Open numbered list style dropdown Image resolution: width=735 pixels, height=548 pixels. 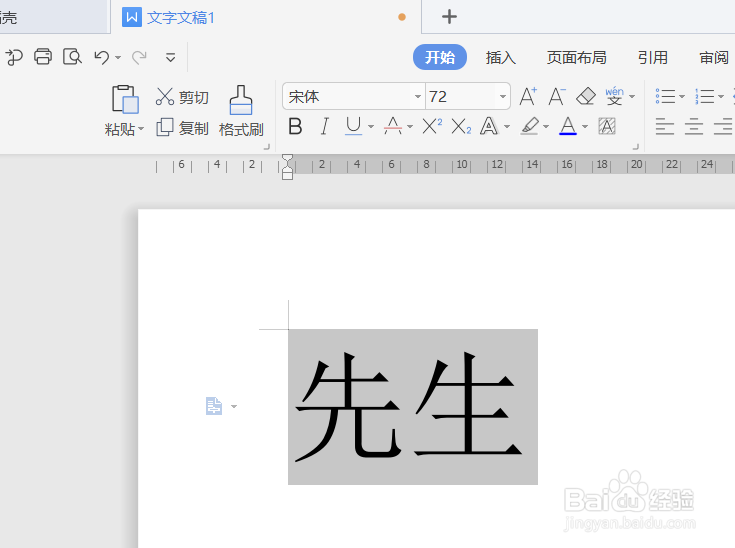pos(721,97)
